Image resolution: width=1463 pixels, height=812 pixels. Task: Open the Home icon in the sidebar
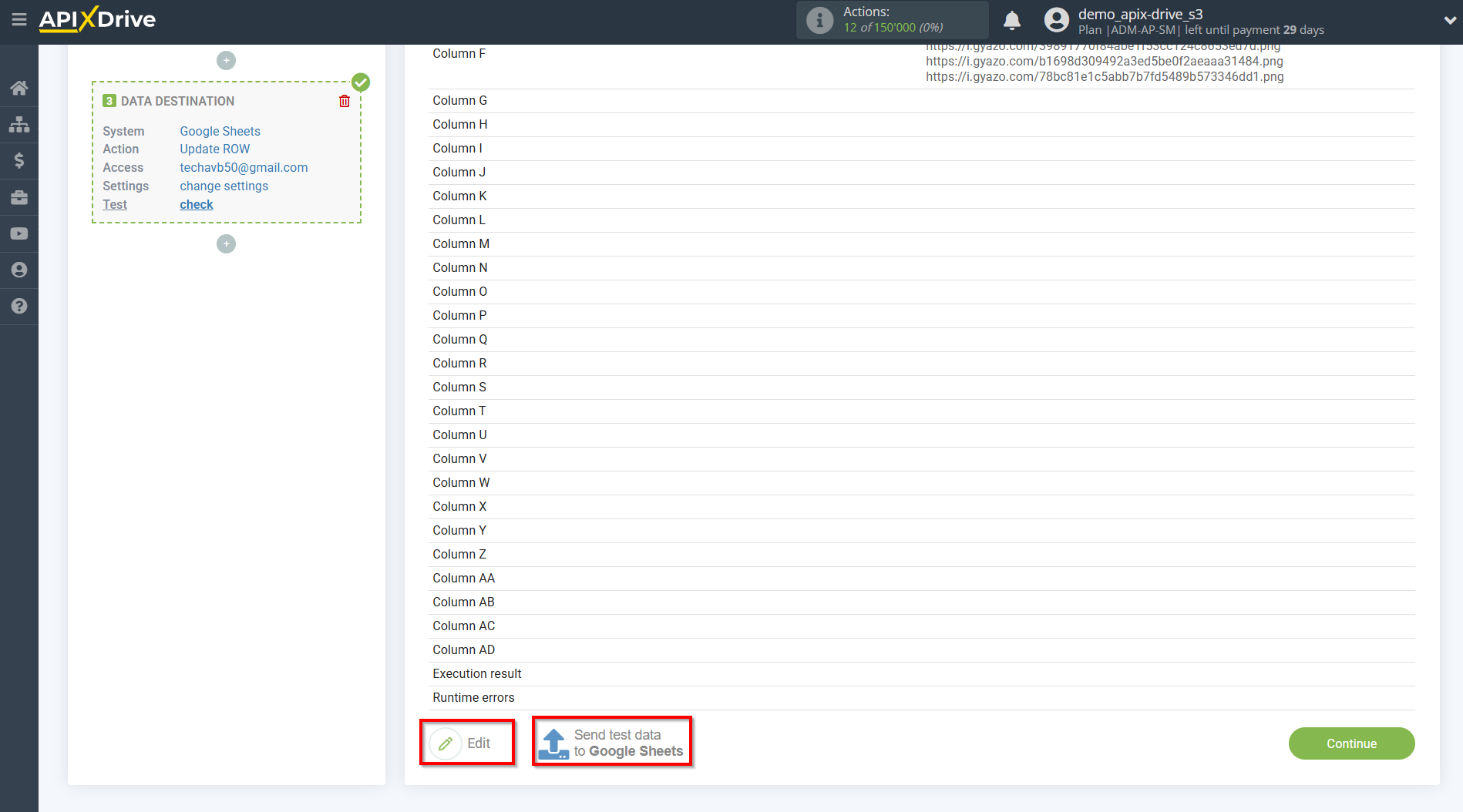[x=19, y=88]
